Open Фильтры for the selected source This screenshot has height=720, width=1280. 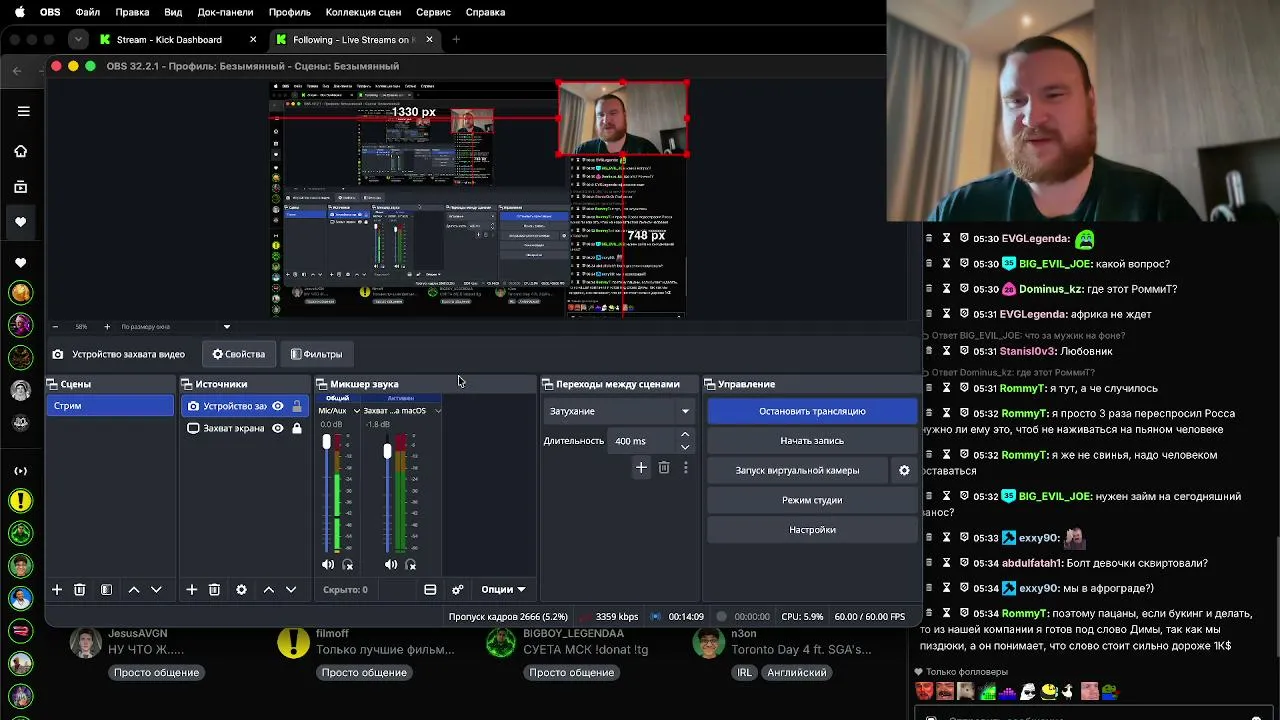pos(316,354)
